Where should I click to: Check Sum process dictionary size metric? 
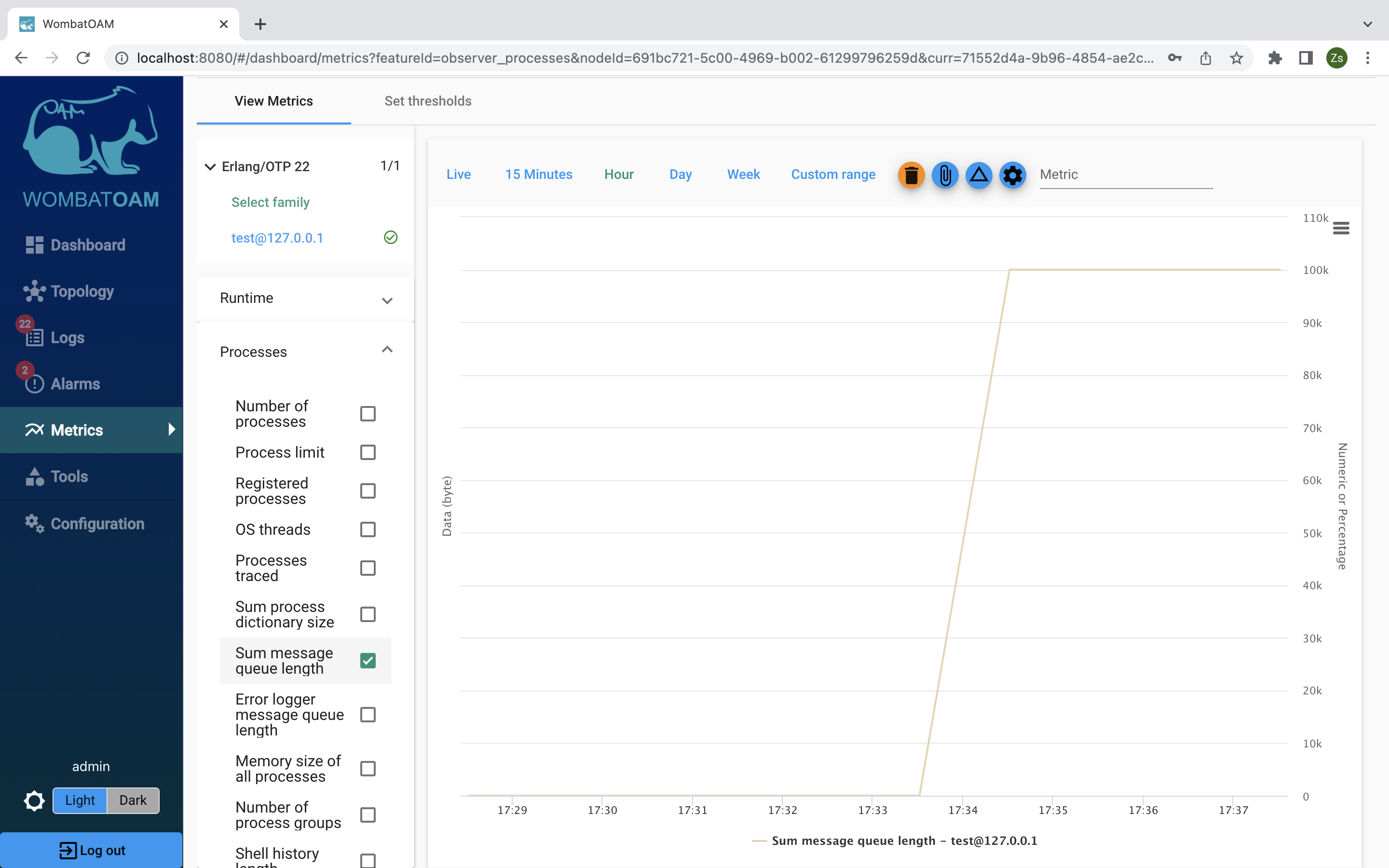click(368, 614)
